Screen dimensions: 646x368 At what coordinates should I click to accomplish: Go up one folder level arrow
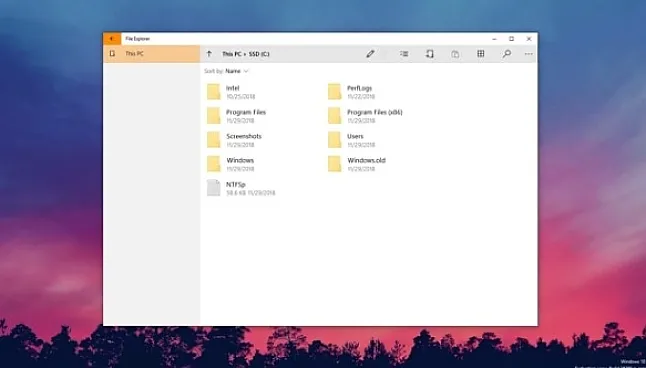[209, 54]
